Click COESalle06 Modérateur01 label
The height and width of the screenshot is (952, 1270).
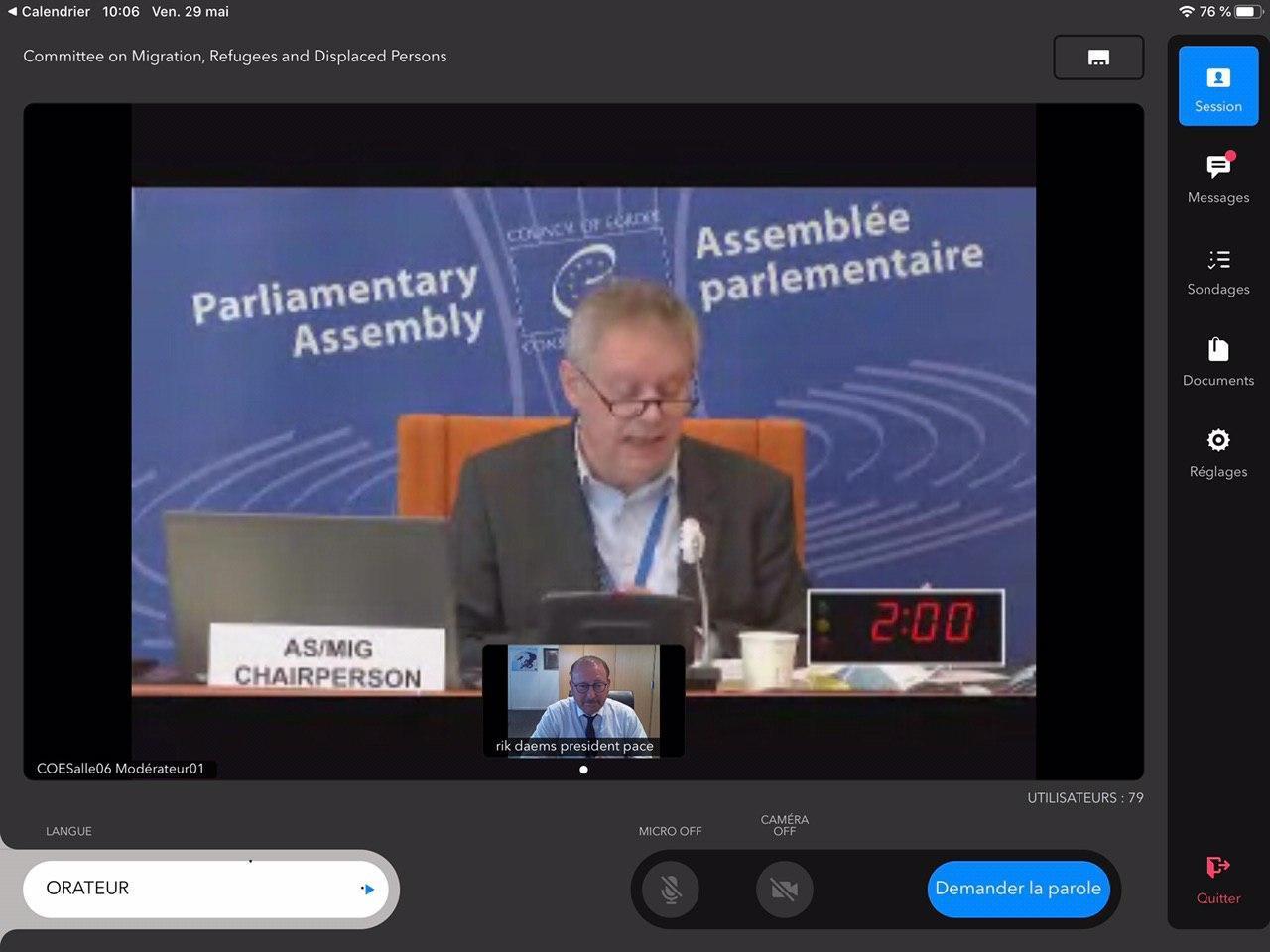click(x=120, y=769)
